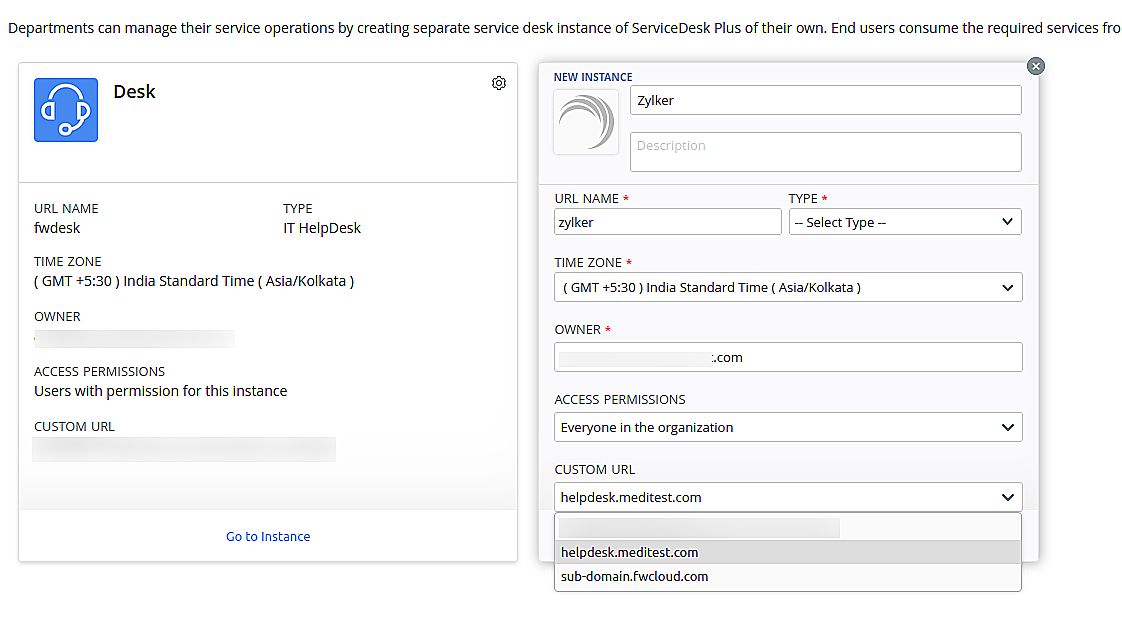Click the instance logo placeholder image

[586, 122]
